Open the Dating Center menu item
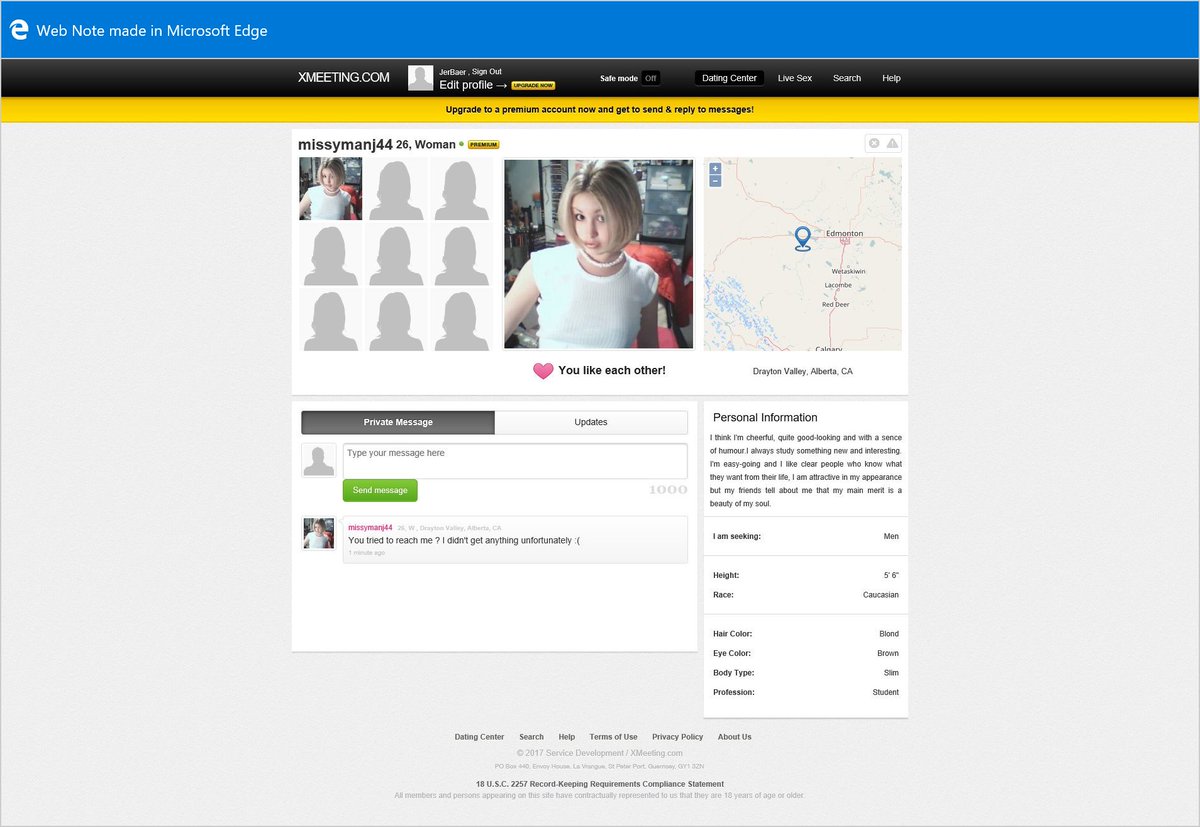This screenshot has height=827, width=1200. click(x=729, y=78)
